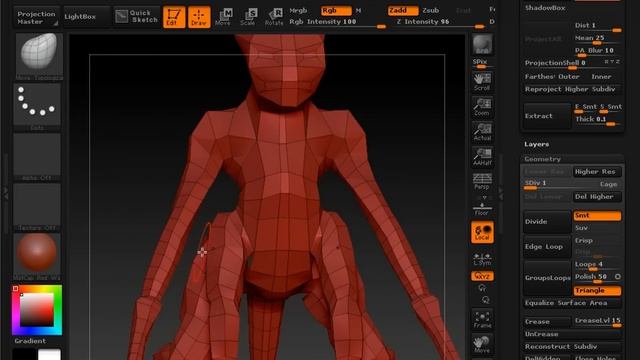Select the black main color swatch
The width and height of the screenshot is (640, 360).
25,355
